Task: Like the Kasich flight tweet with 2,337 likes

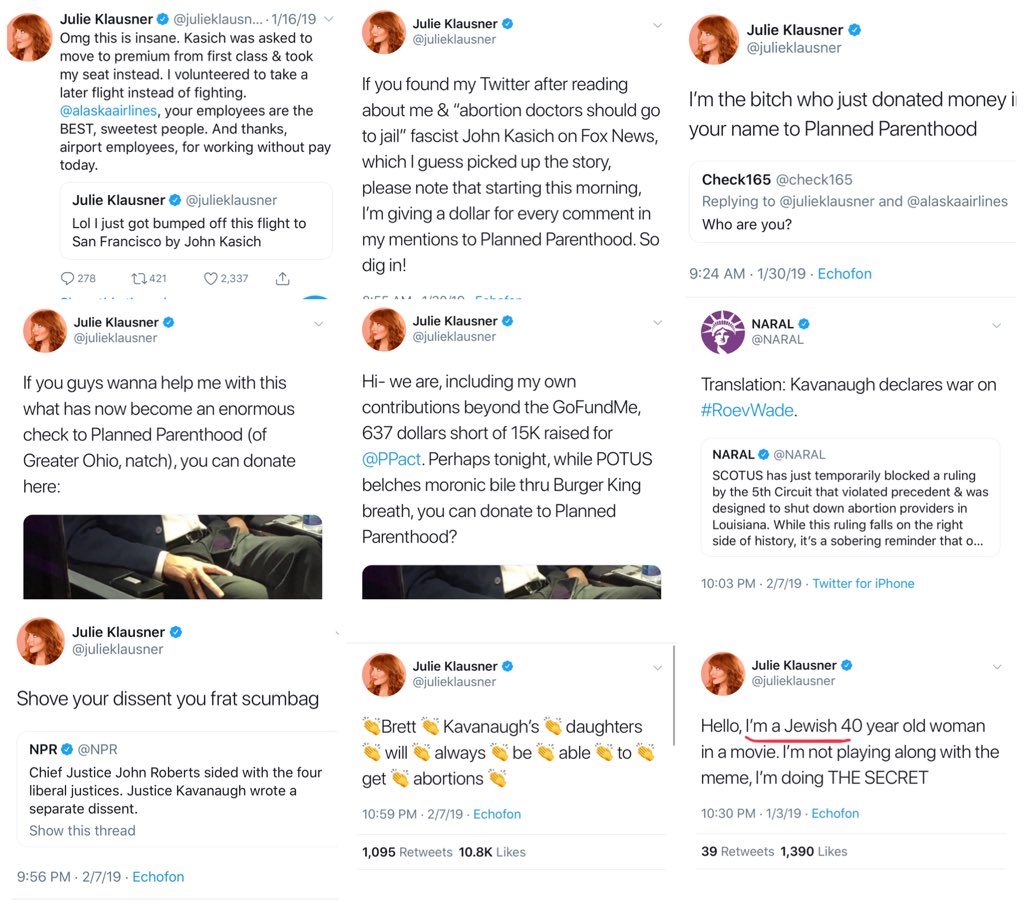Action: click(x=211, y=278)
